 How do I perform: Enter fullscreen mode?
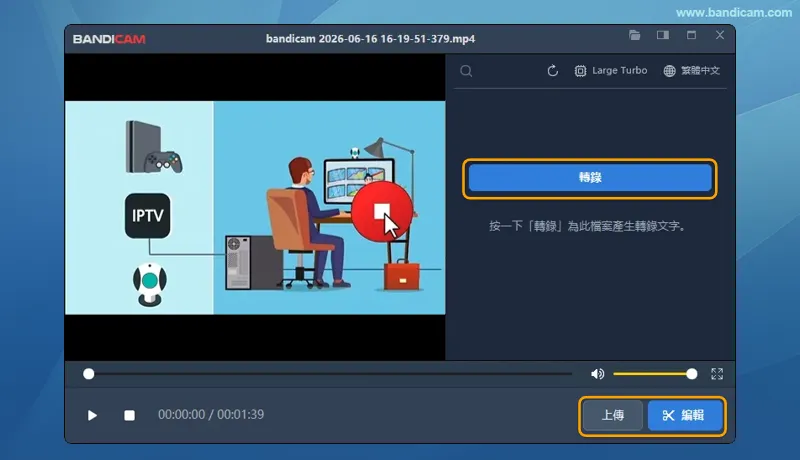click(717, 374)
